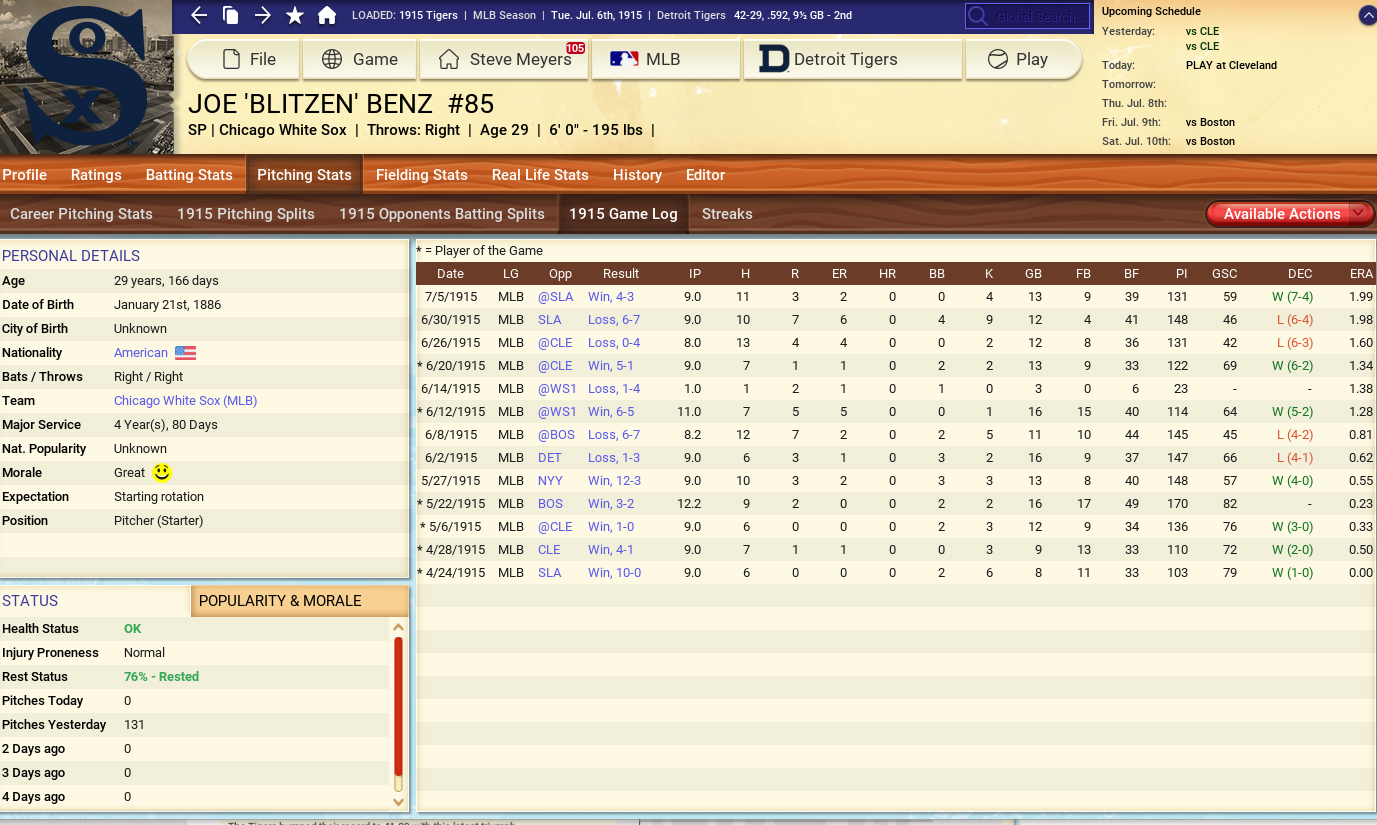Select the Status panel tab
1377x825 pixels.
[95, 601]
